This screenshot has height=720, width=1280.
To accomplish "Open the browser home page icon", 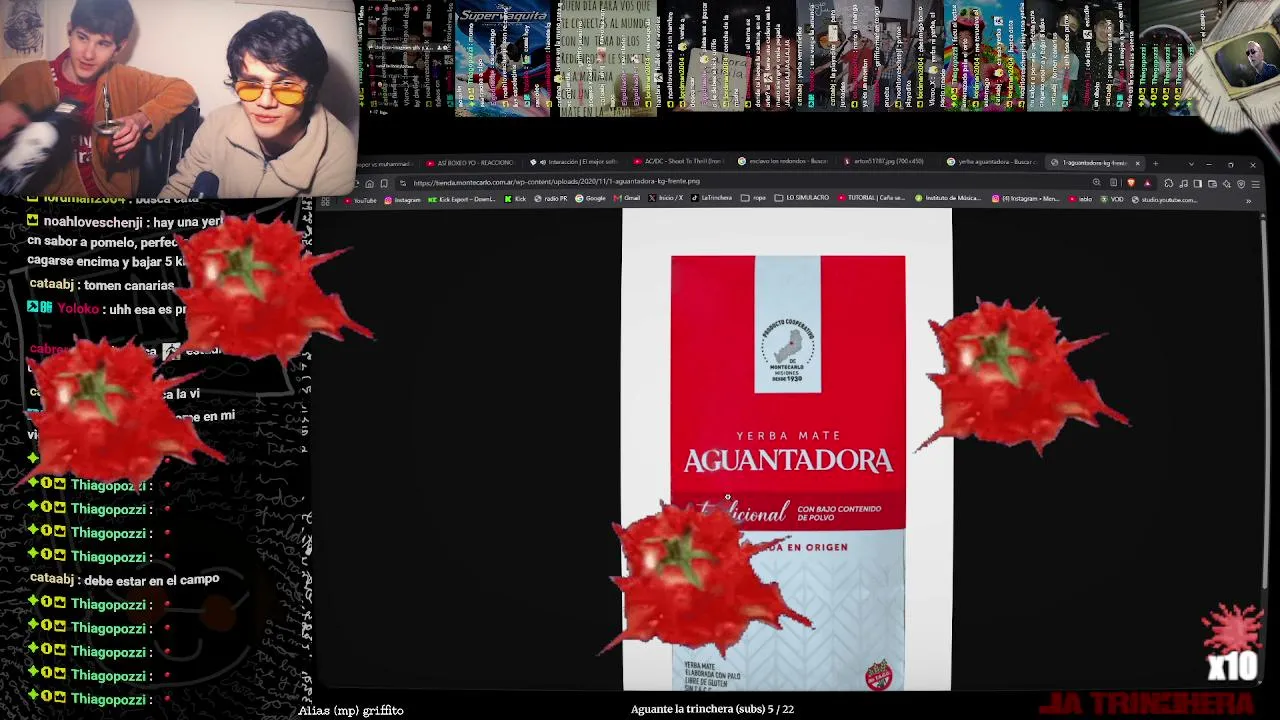I will point(369,183).
